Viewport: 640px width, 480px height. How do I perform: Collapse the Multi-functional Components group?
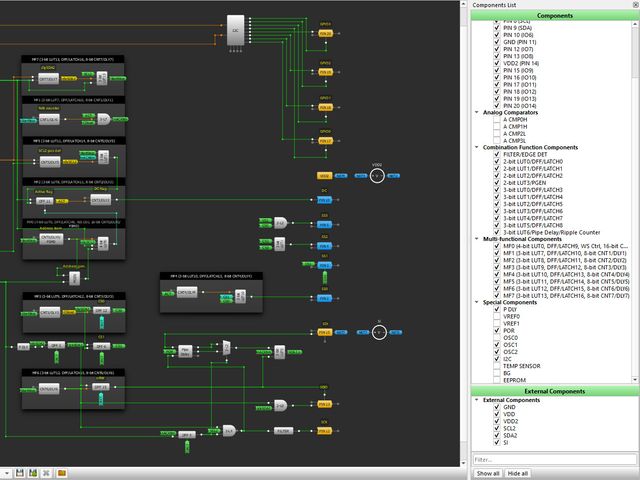click(x=477, y=239)
